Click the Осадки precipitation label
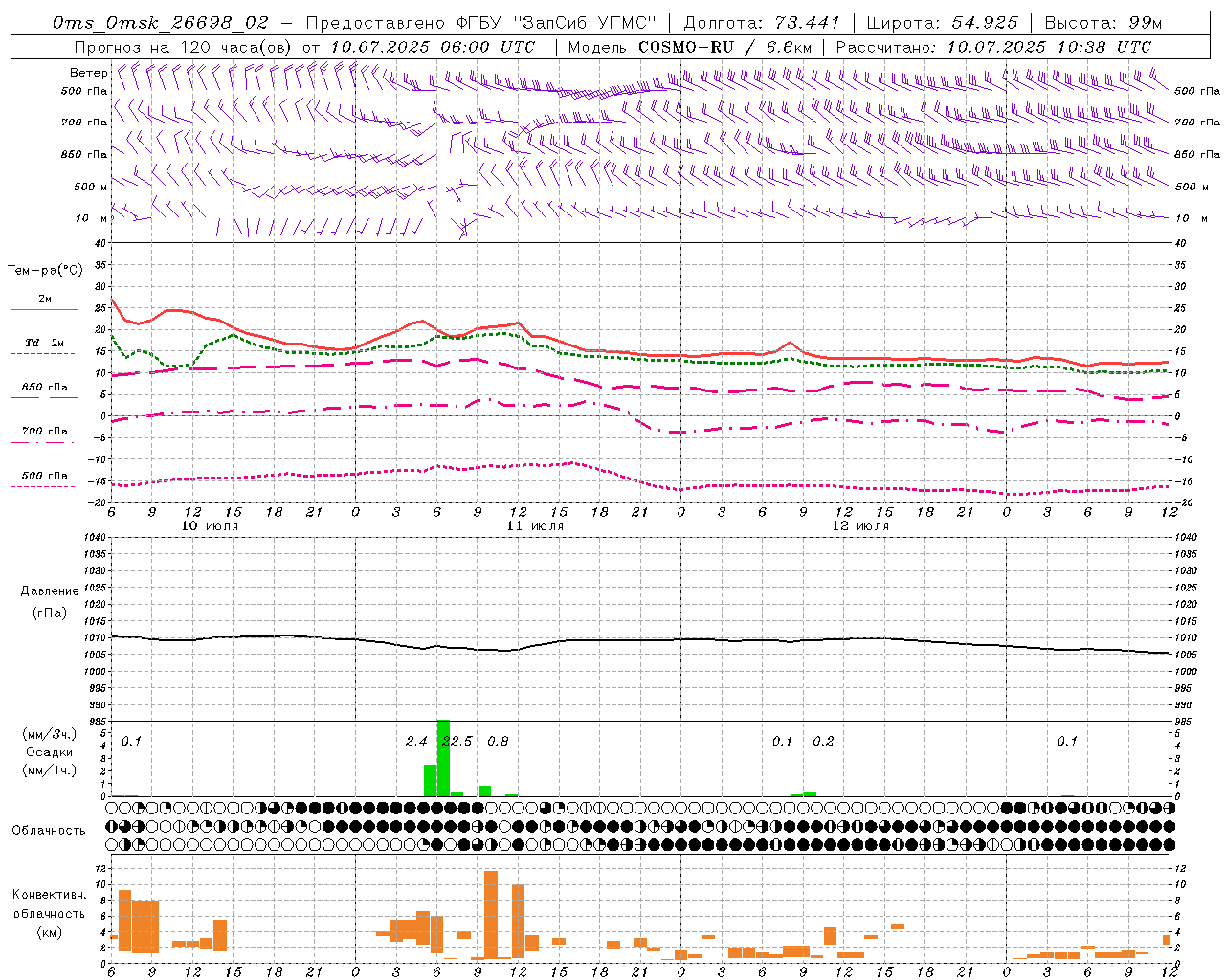1225x980 pixels. tap(49, 752)
